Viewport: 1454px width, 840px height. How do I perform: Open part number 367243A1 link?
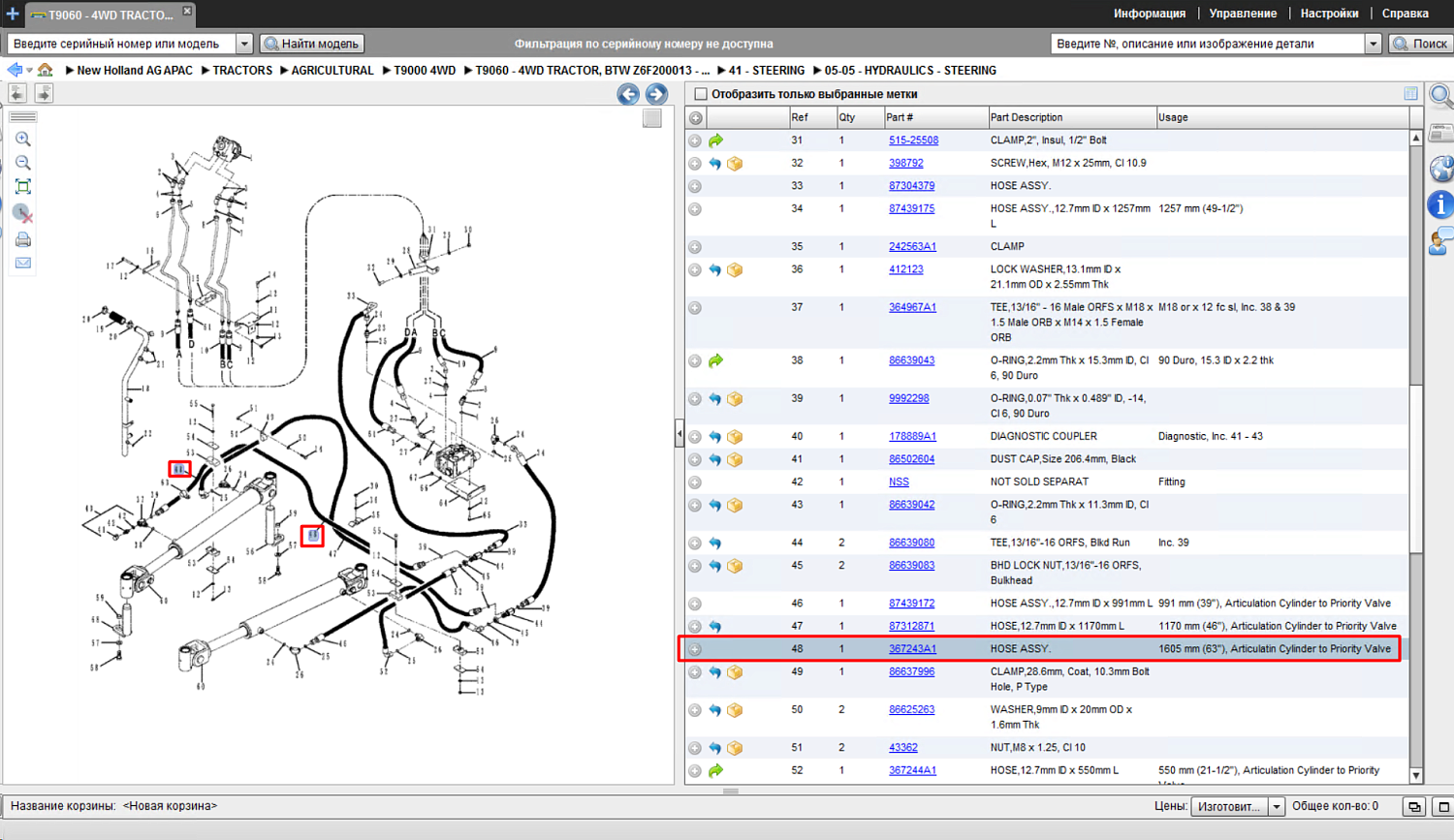(x=912, y=649)
